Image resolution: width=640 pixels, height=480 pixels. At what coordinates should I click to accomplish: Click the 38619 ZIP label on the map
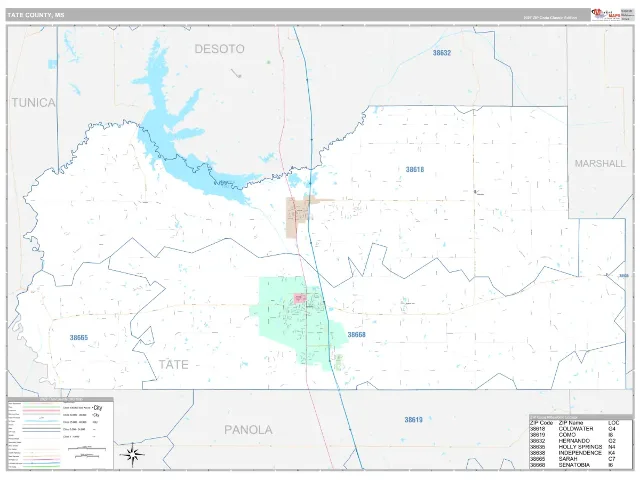(x=413, y=420)
